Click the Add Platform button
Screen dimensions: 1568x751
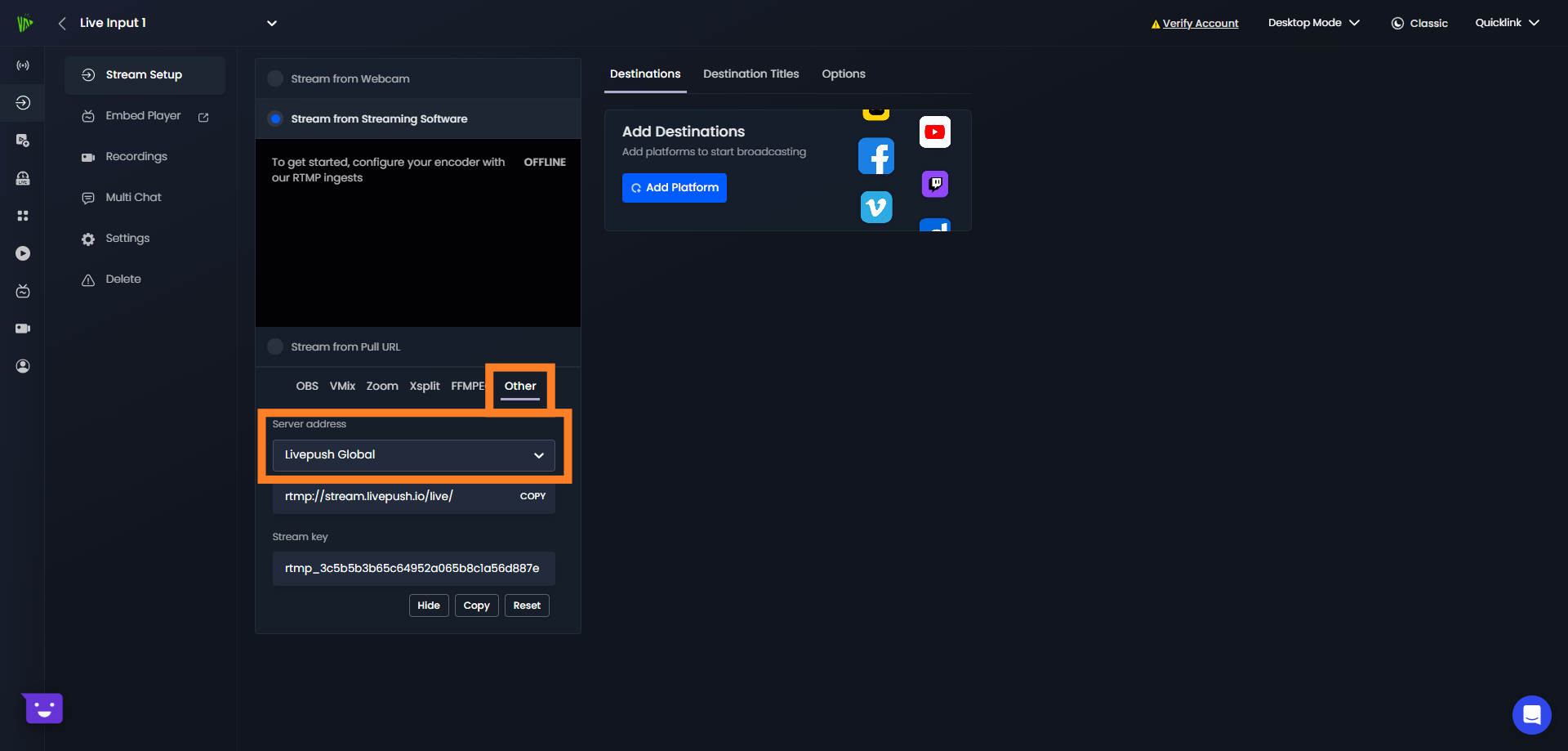tap(674, 188)
